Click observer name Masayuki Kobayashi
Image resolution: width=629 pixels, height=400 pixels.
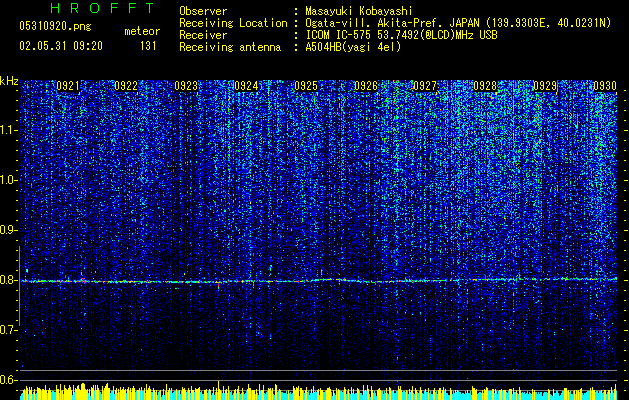[x=359, y=11]
